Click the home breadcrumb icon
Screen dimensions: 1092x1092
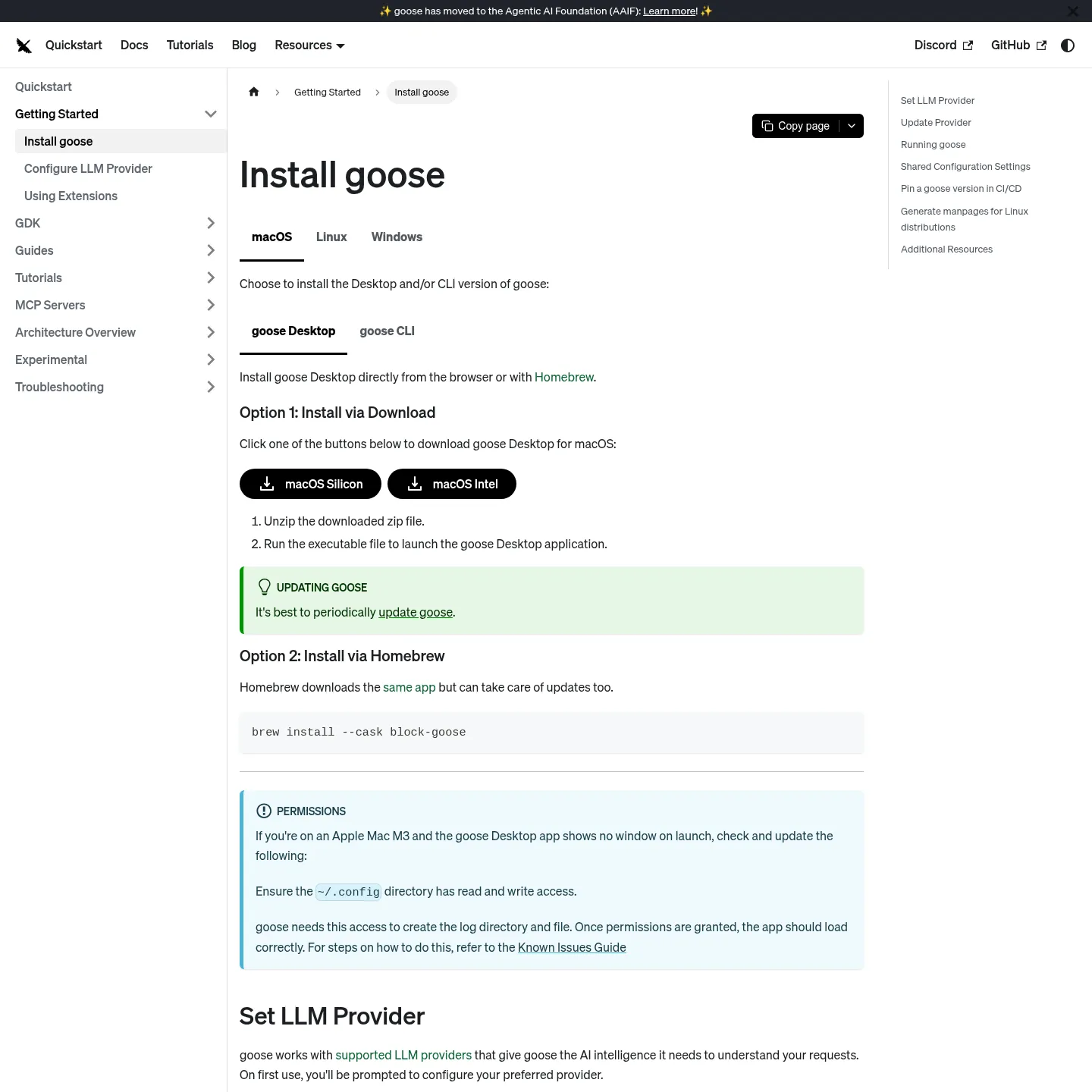[x=254, y=92]
